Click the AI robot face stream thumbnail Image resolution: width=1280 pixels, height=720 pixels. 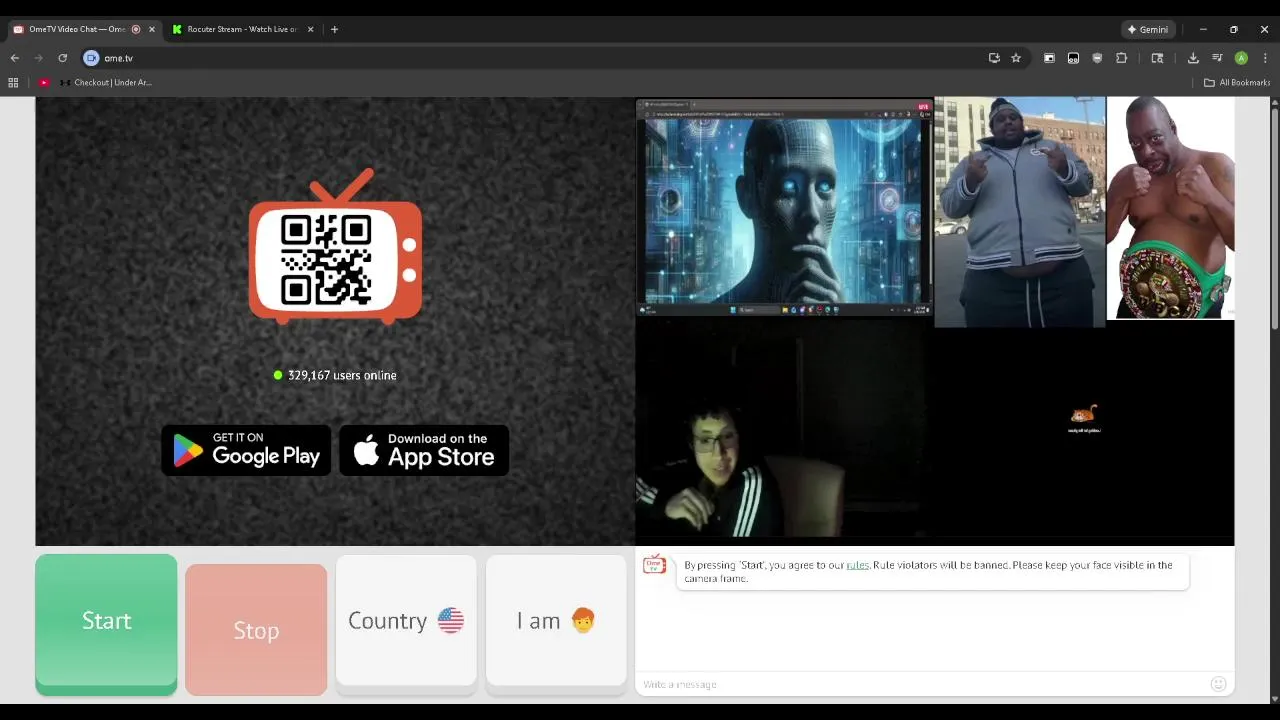(784, 208)
